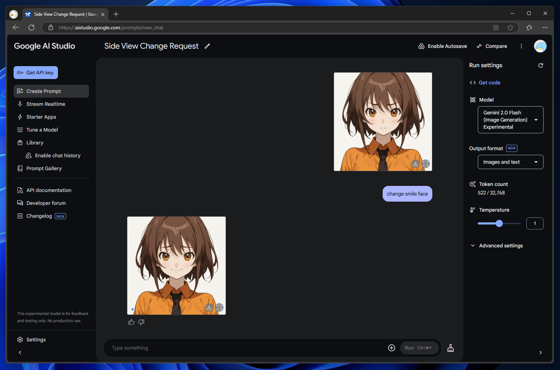Viewport: 560px width, 370px height.
Task: Click the Temperature value field
Action: point(535,223)
